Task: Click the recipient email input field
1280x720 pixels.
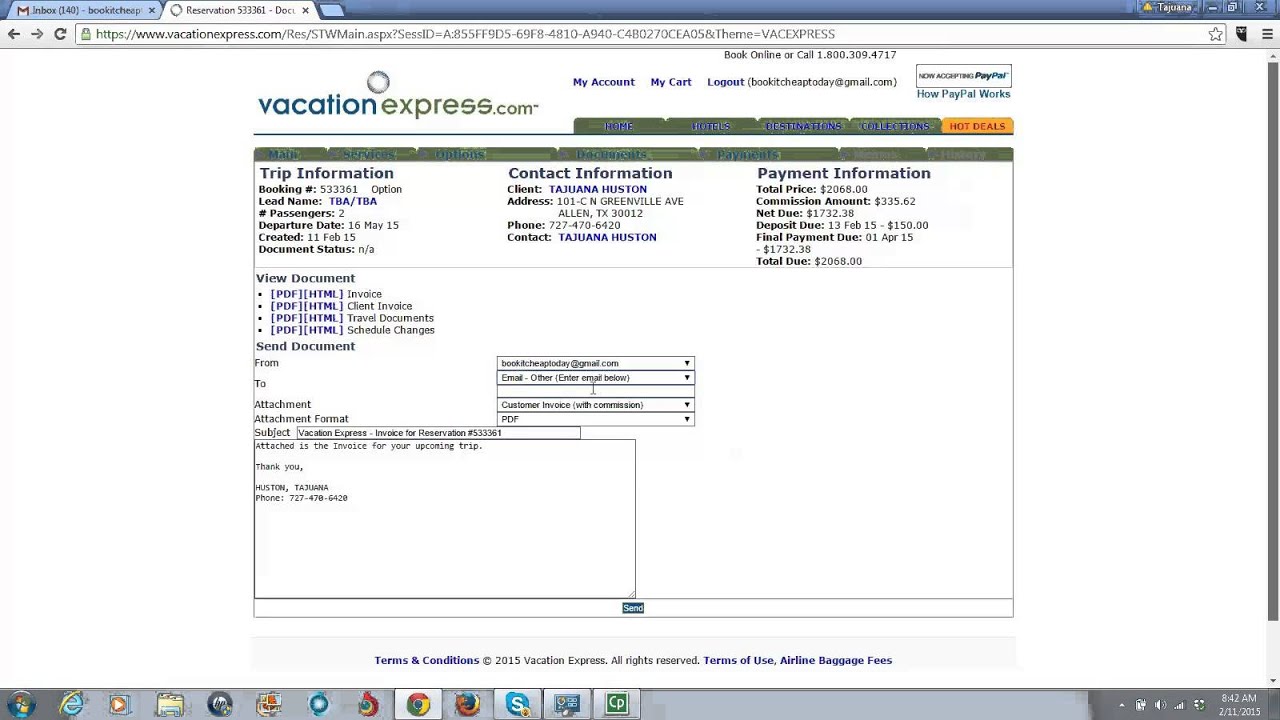Action: click(595, 391)
